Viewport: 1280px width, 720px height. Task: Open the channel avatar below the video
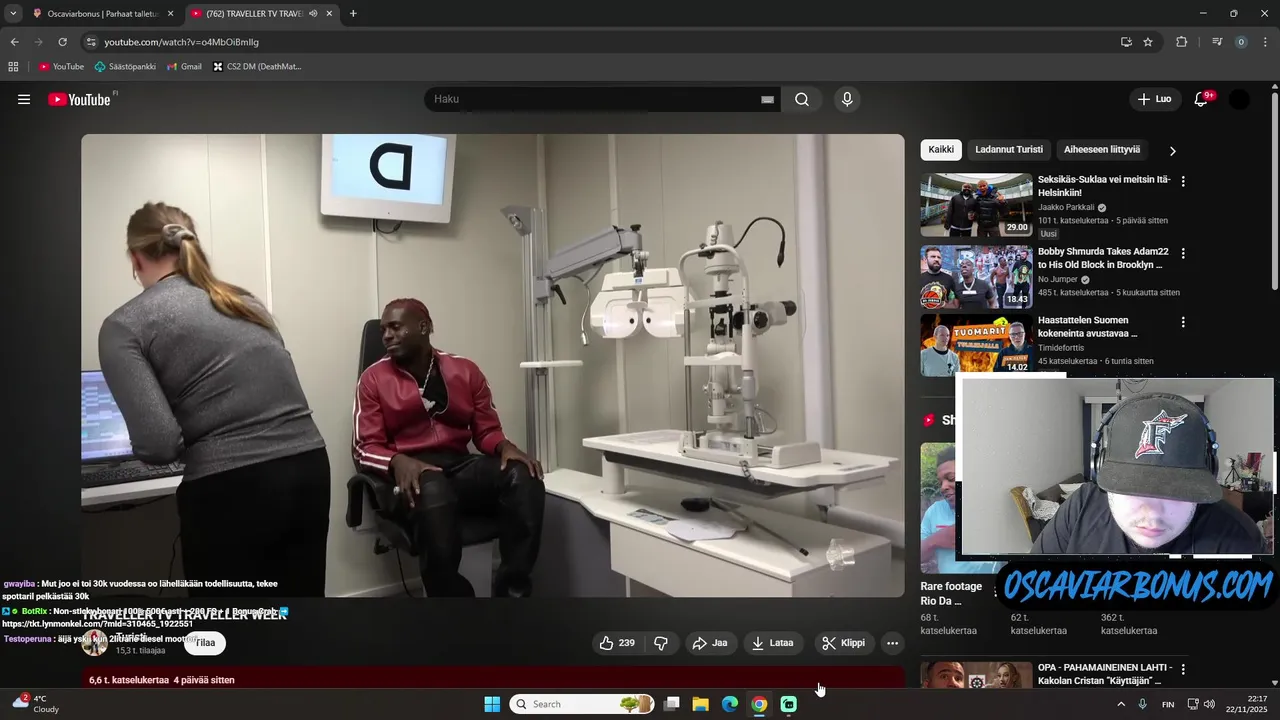[95, 643]
